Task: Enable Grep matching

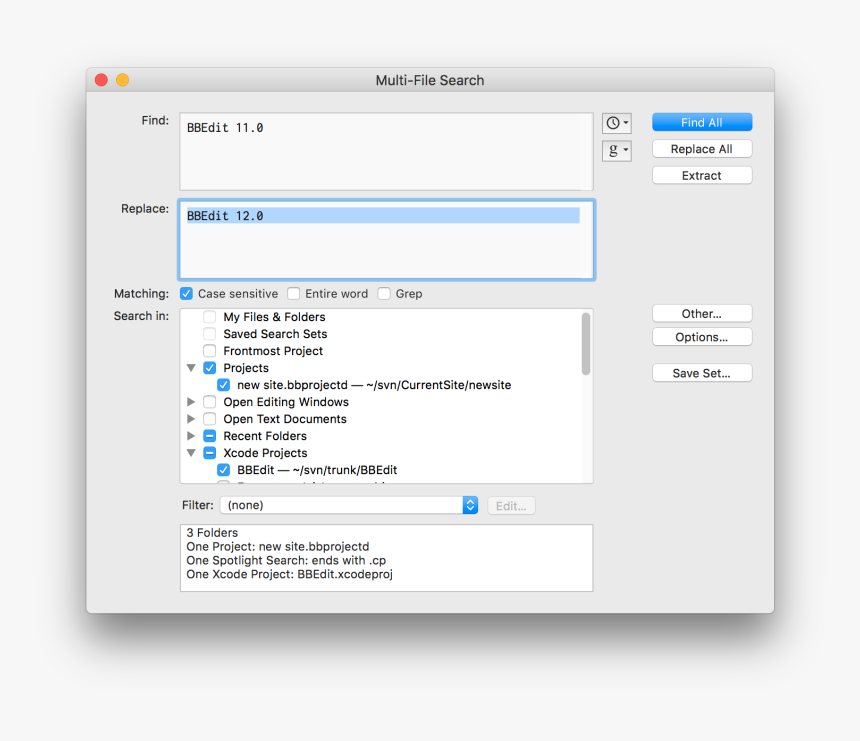Action: tap(384, 293)
